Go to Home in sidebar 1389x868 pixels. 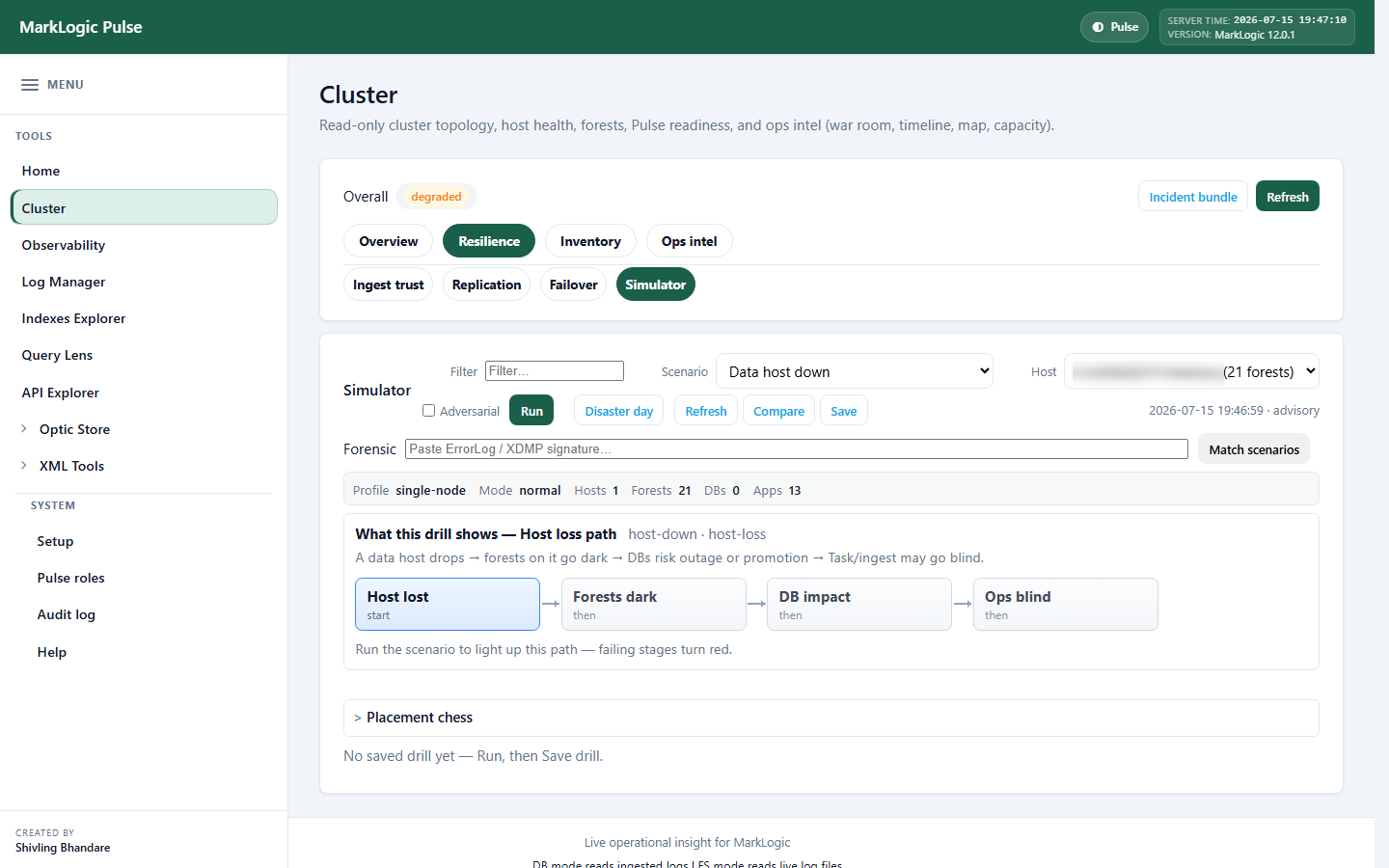(x=144, y=171)
